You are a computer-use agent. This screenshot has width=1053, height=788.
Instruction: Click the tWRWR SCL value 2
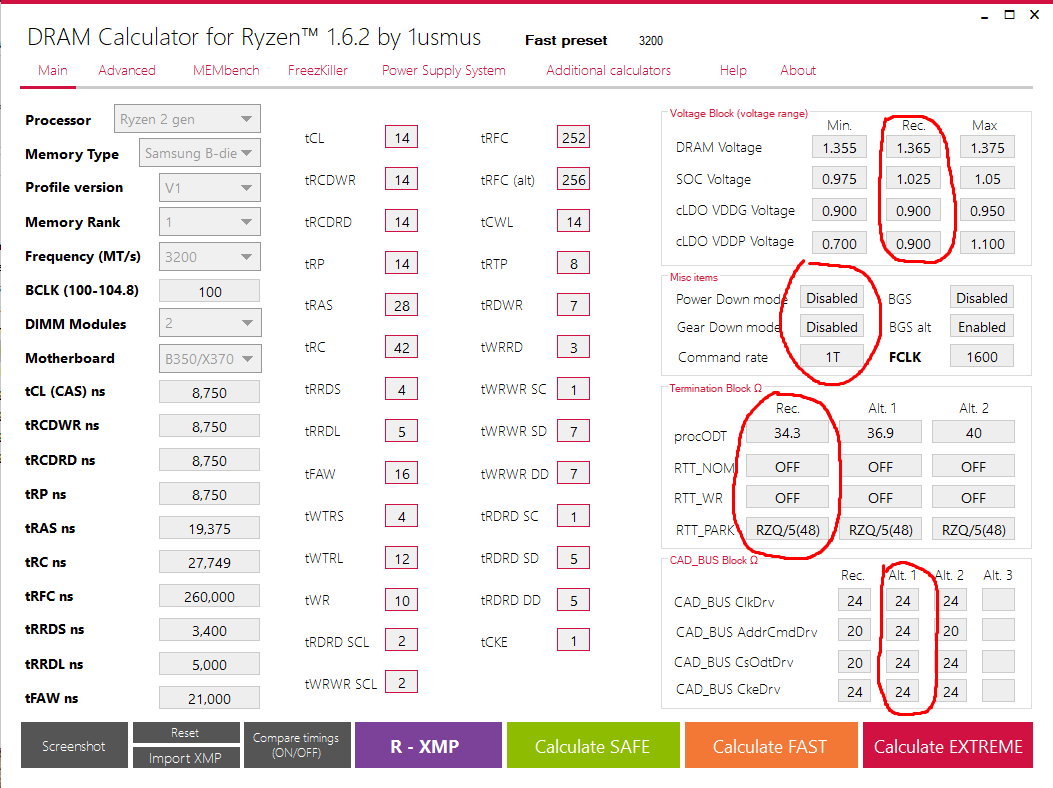click(x=402, y=683)
